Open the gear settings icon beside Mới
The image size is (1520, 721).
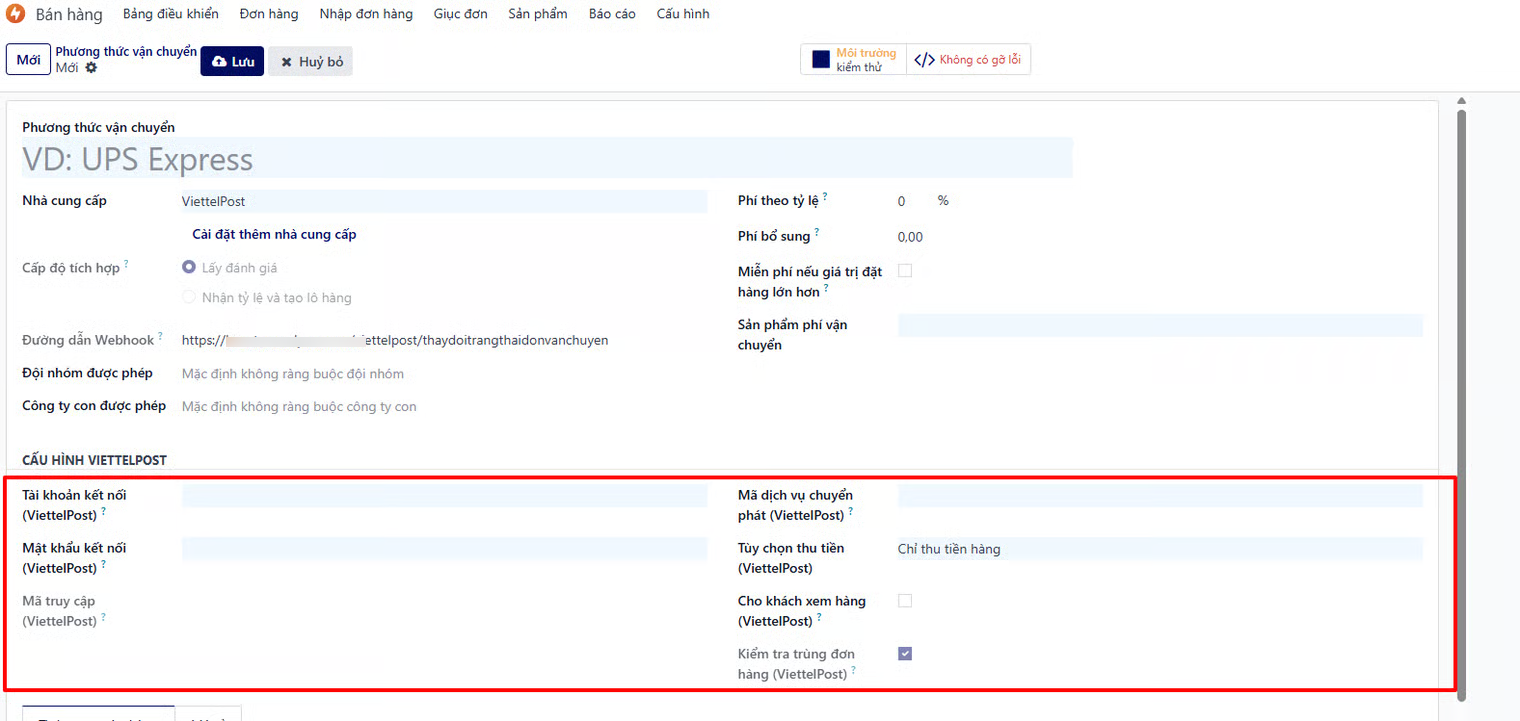pyautogui.click(x=91, y=68)
